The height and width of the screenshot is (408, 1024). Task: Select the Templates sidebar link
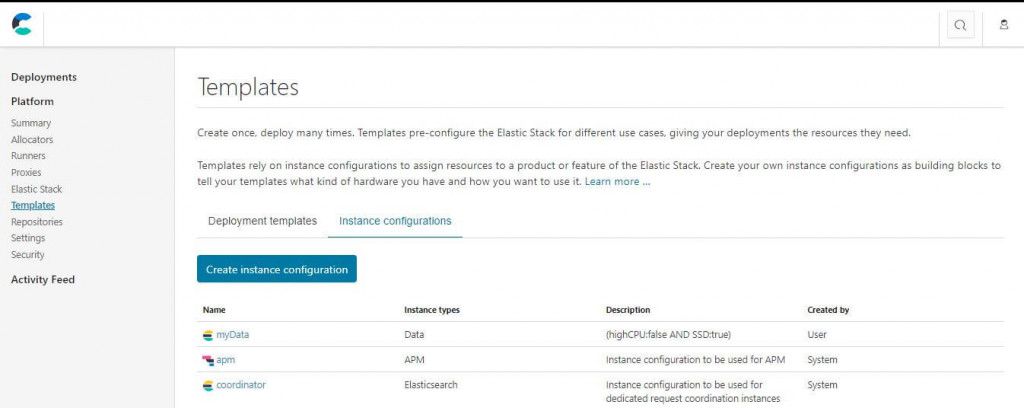point(33,206)
